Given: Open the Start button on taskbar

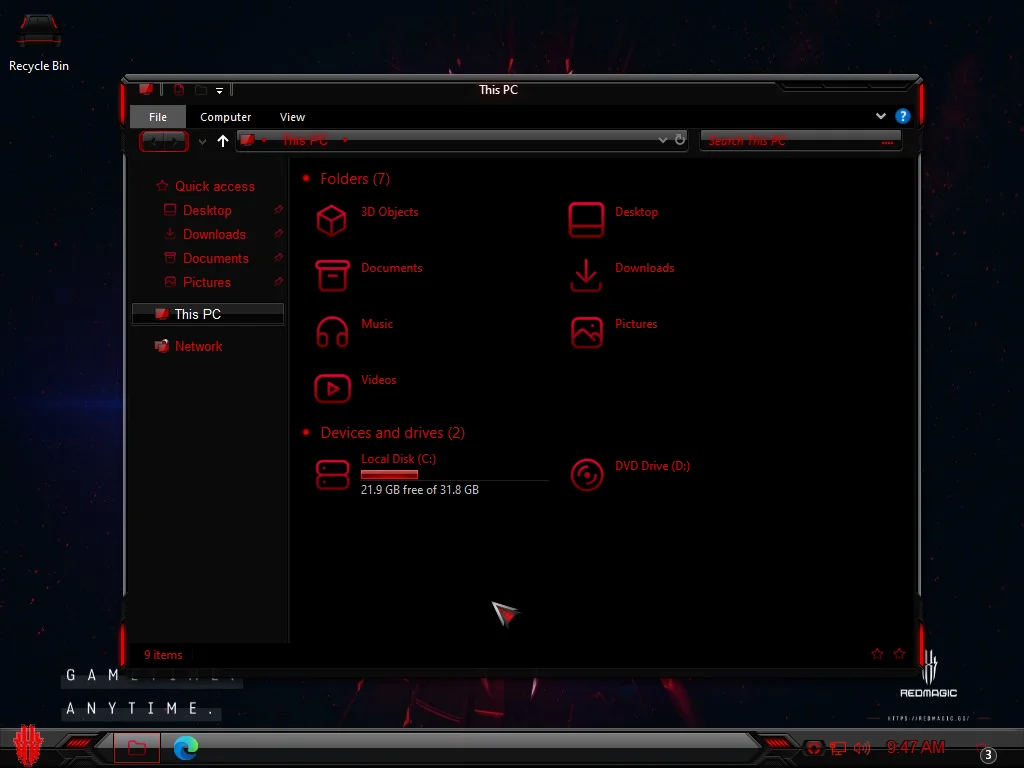Looking at the screenshot, I should 28,745.
